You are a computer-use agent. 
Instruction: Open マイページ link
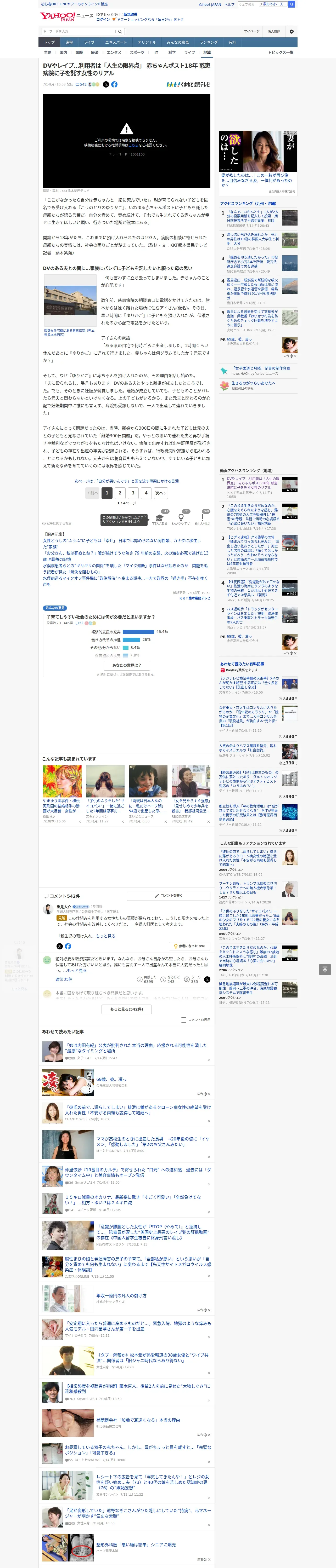coord(252,31)
